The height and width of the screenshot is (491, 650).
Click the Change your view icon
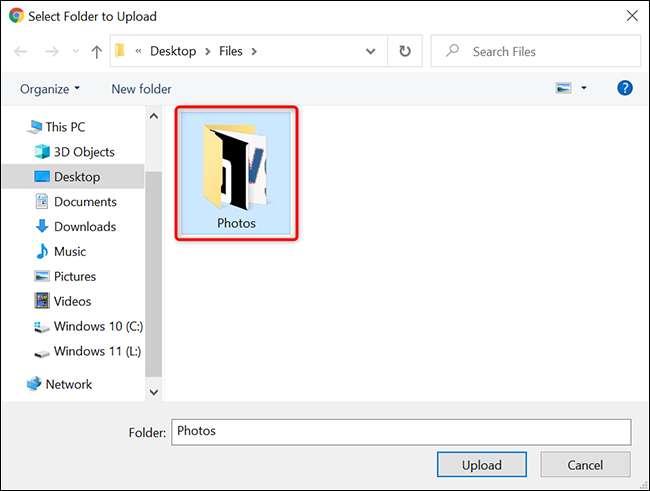[x=563, y=88]
